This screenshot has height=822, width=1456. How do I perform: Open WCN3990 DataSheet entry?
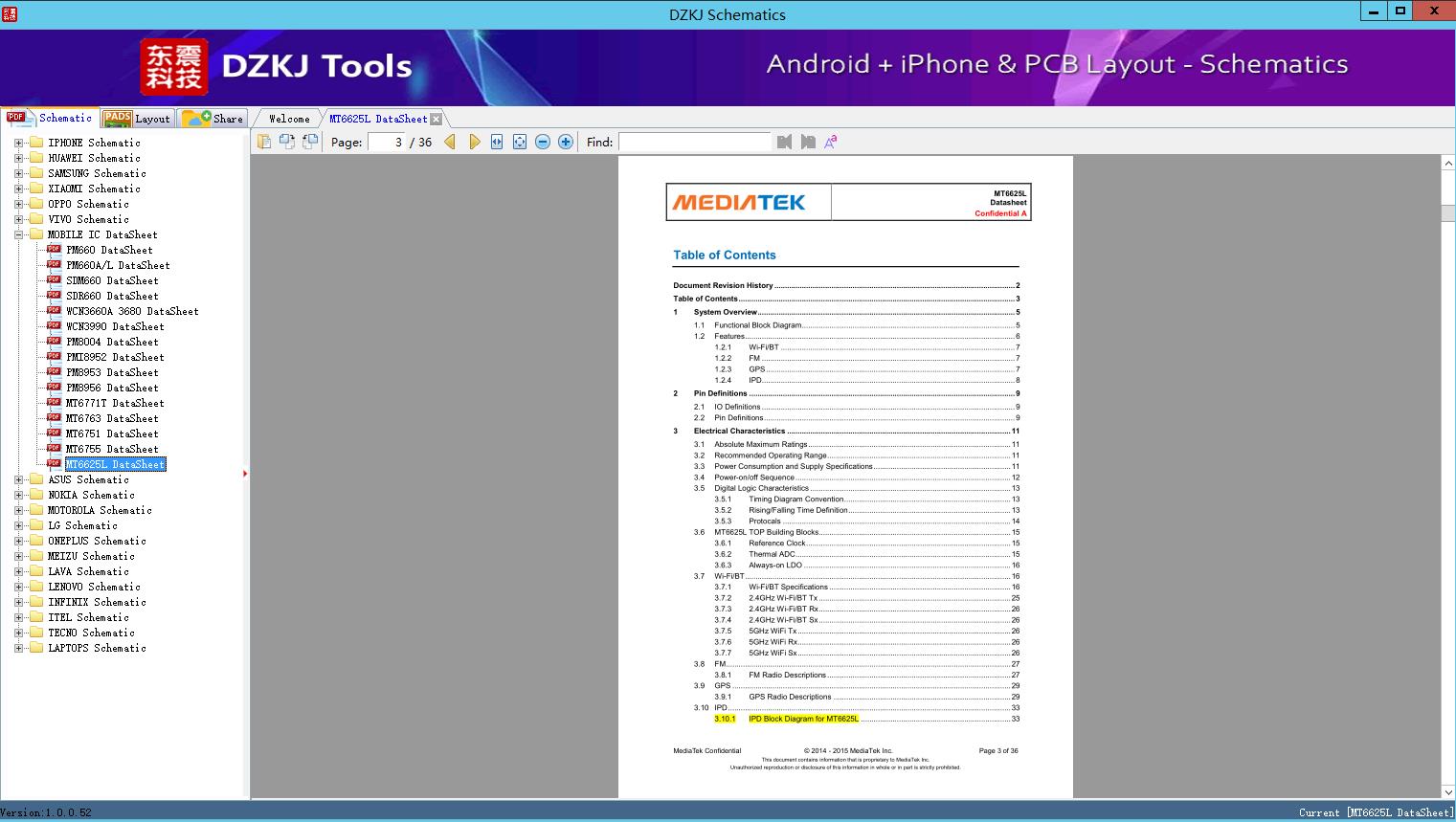pyautogui.click(x=115, y=326)
